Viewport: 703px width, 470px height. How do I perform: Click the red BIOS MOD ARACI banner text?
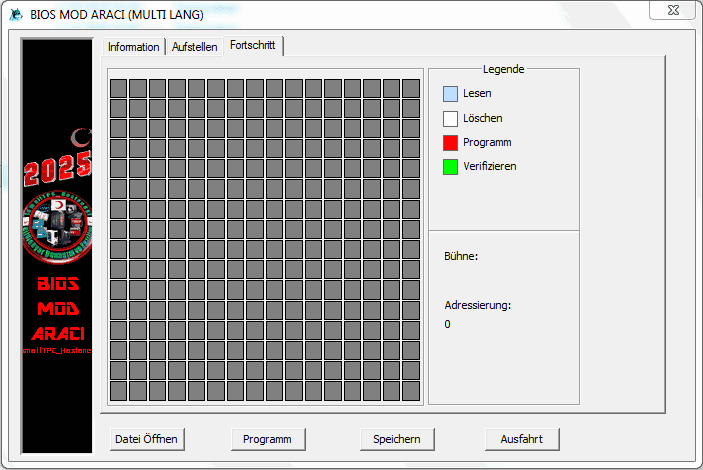(57, 308)
